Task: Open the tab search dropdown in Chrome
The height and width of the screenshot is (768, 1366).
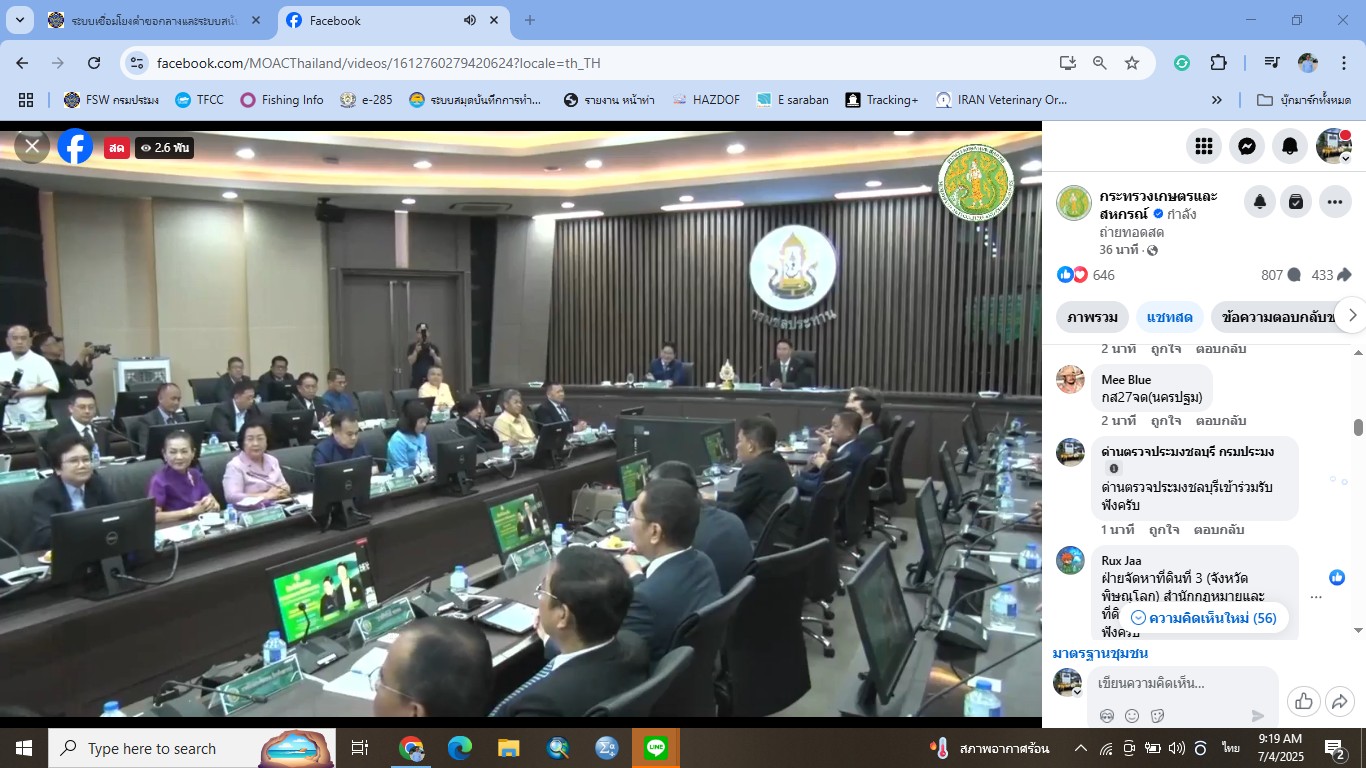Action: tap(19, 20)
